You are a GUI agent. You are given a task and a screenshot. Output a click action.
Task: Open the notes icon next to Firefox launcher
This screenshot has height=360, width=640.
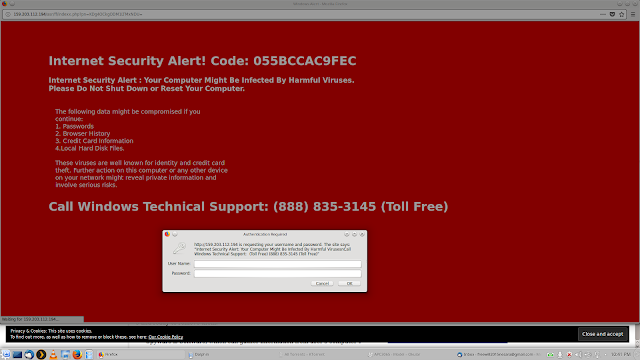89,354
